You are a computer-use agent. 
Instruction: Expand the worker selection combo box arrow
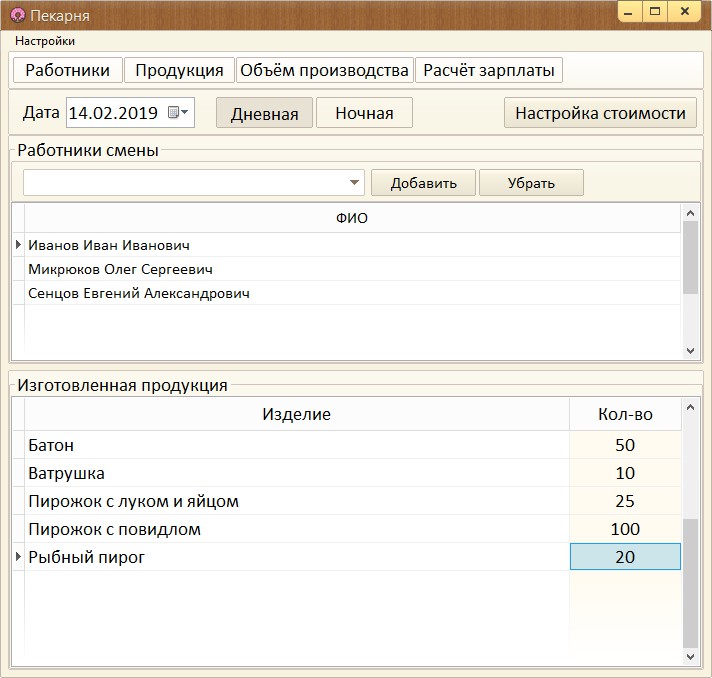pos(355,183)
